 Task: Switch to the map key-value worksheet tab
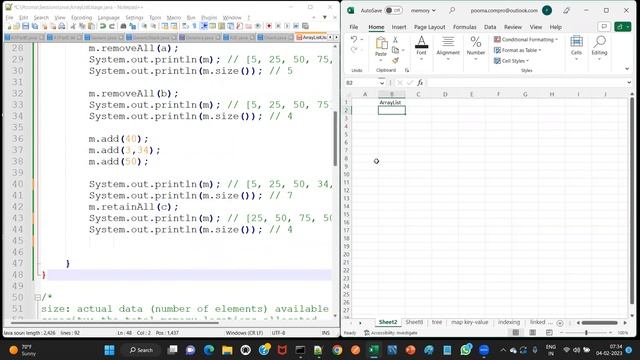click(469, 322)
